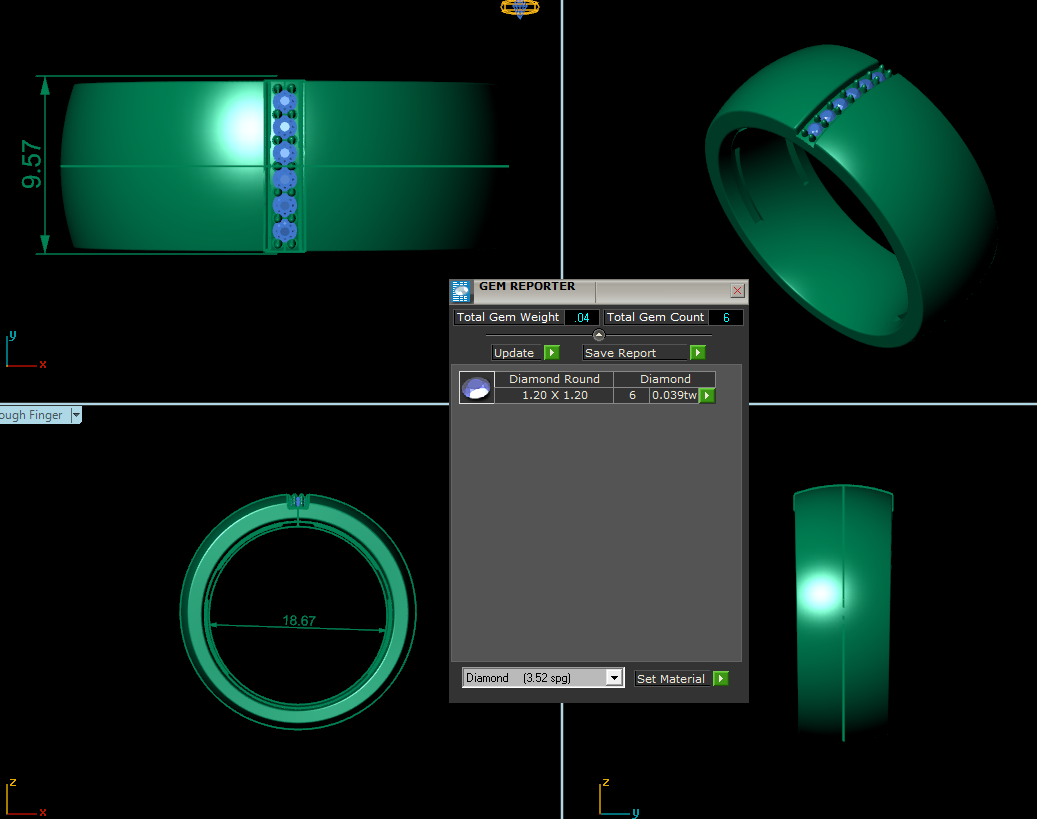Select the 1.20 X 1.20 size cell

pyautogui.click(x=554, y=395)
